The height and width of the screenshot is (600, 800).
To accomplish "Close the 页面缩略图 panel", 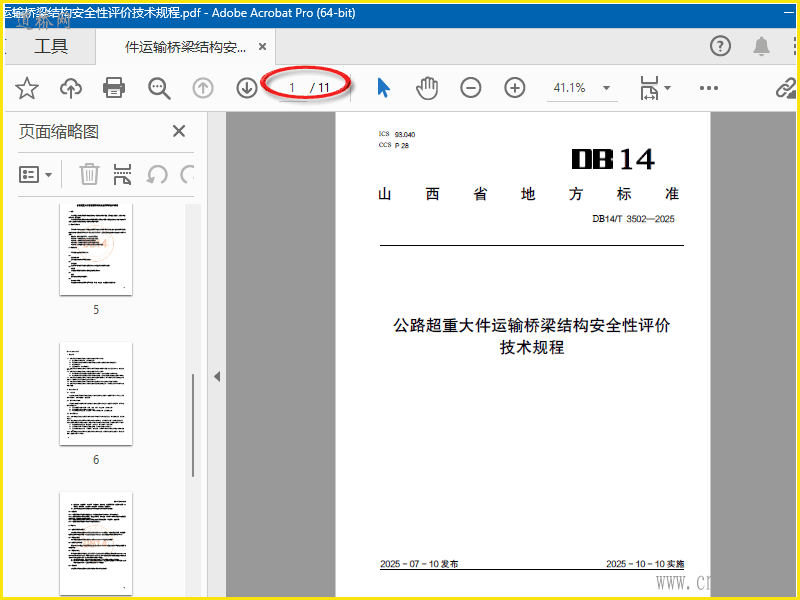I will point(179,131).
